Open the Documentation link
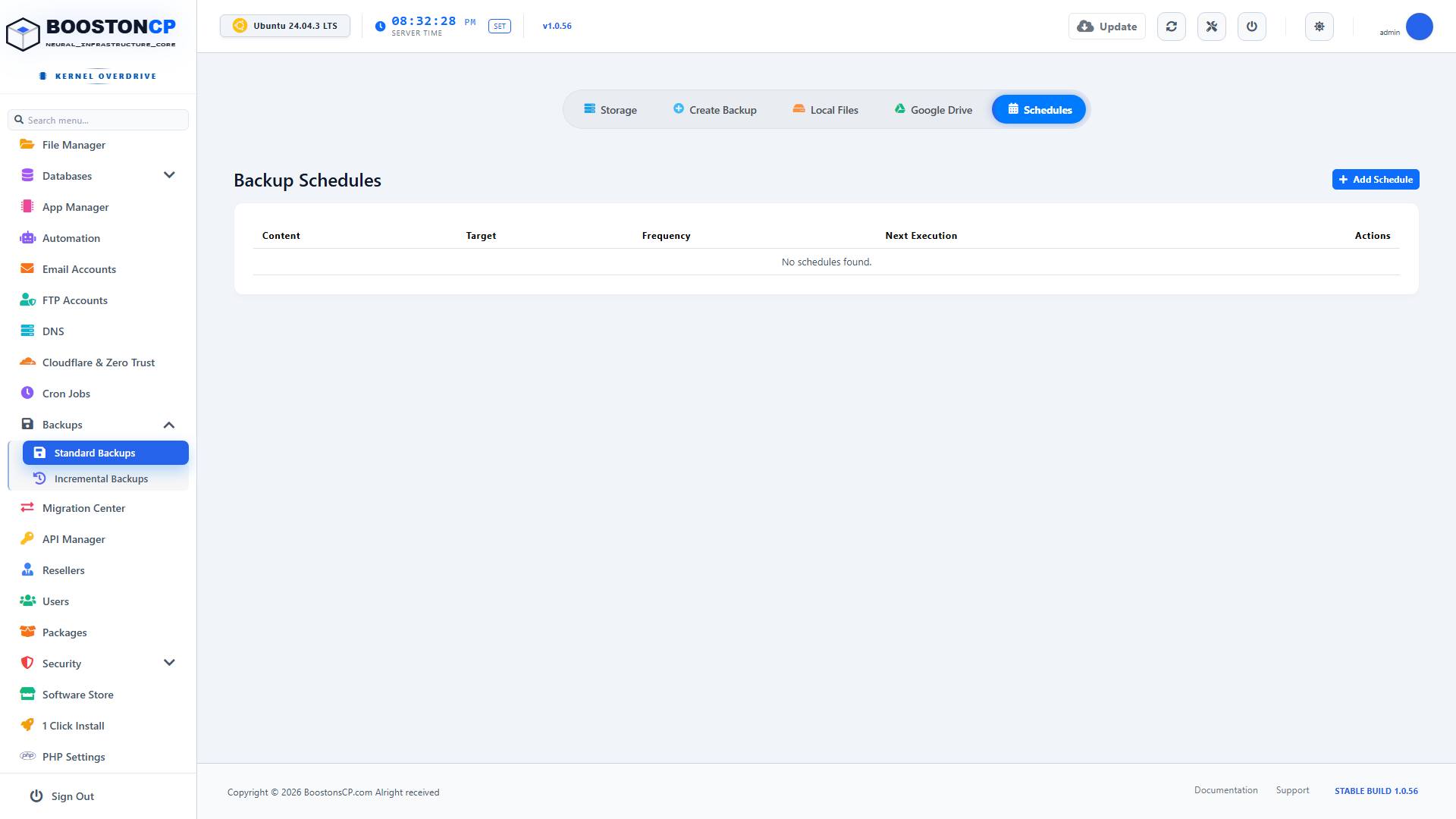The image size is (1456, 819). pyautogui.click(x=1225, y=790)
